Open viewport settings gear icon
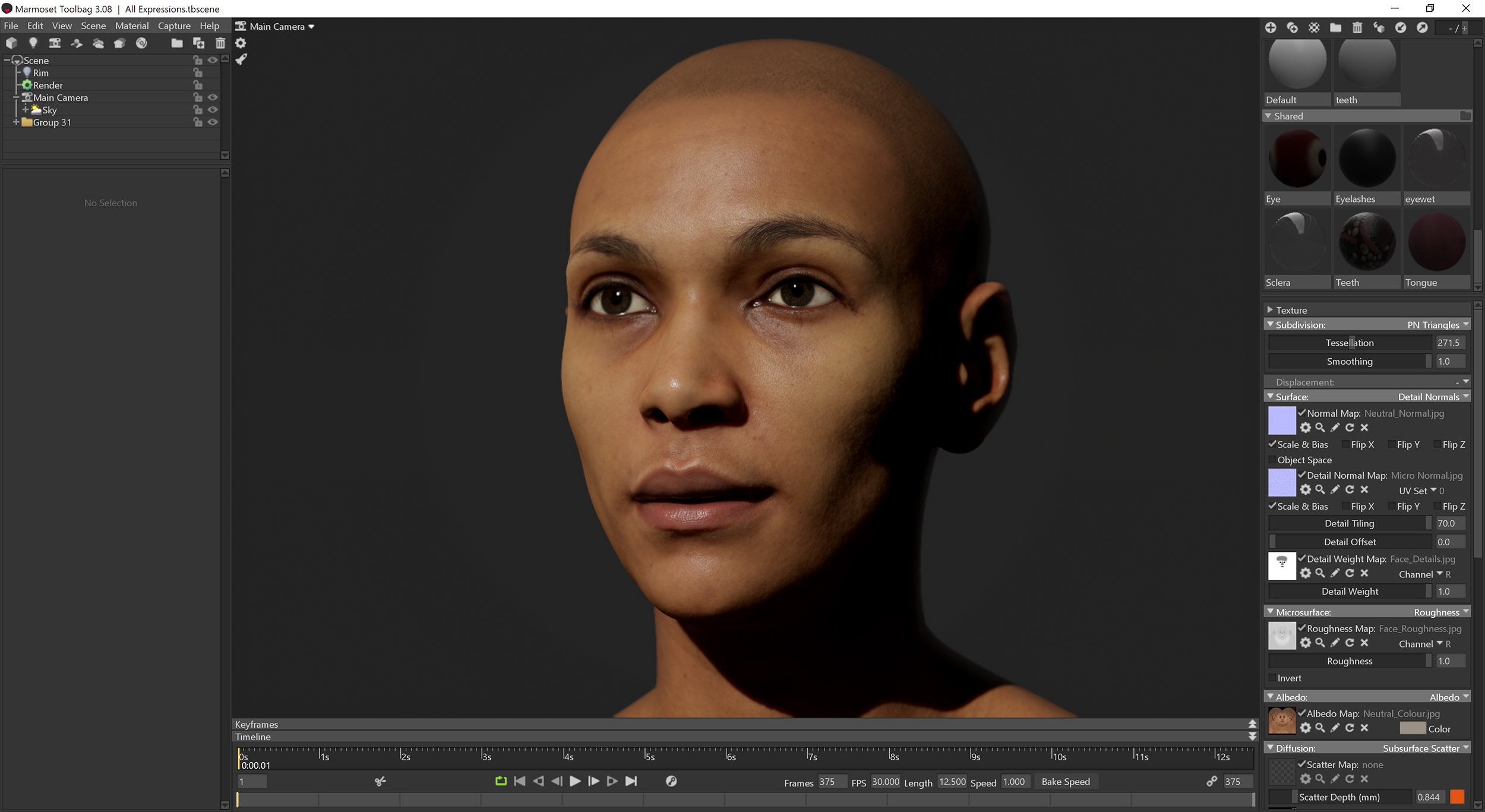This screenshot has width=1485, height=812. 241,43
